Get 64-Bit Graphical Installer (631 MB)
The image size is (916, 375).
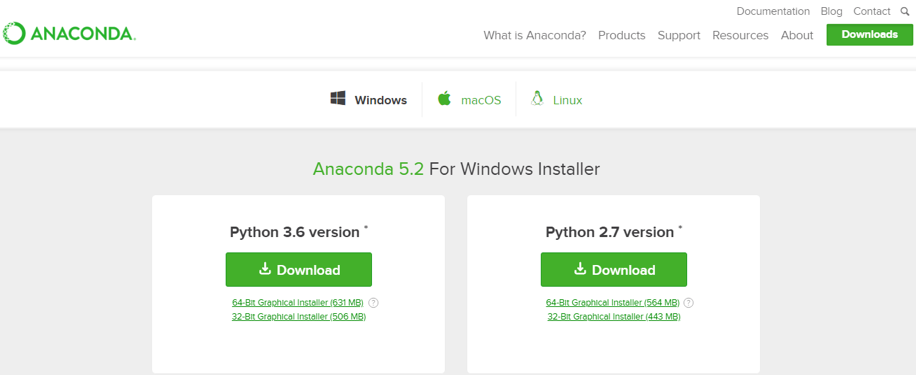coord(297,303)
